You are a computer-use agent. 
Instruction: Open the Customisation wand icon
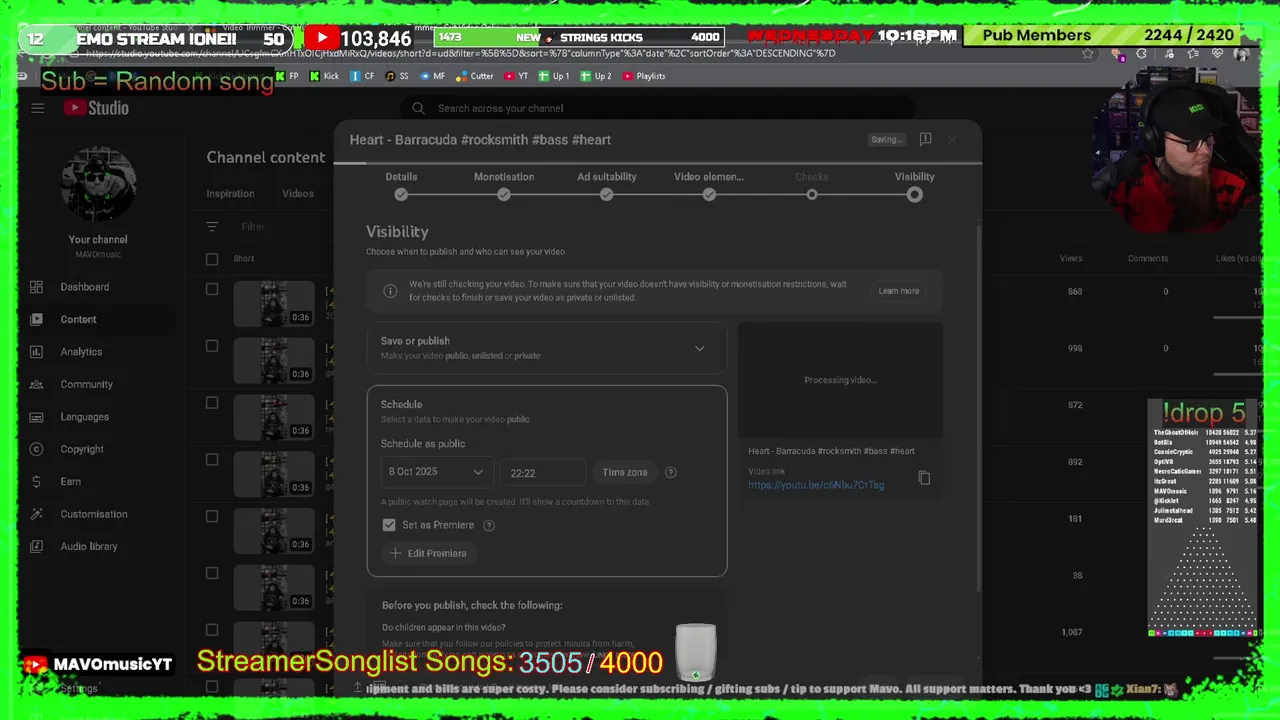(37, 514)
